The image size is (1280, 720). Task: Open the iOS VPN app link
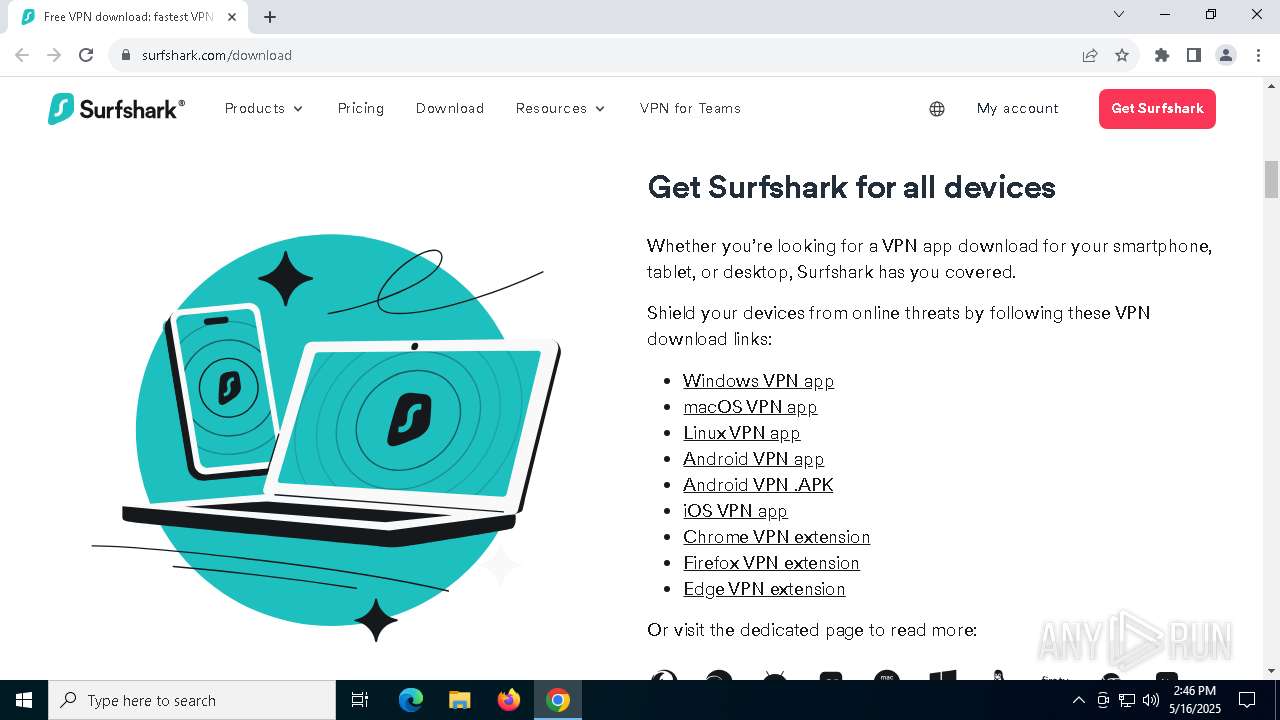735,511
